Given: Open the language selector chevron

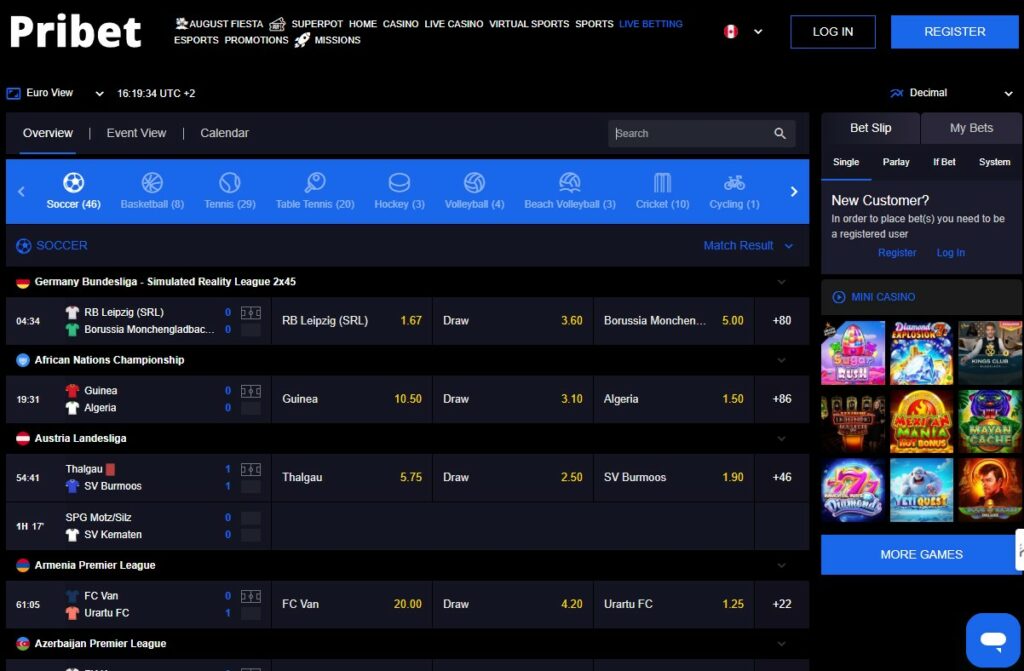Looking at the screenshot, I should [758, 31].
